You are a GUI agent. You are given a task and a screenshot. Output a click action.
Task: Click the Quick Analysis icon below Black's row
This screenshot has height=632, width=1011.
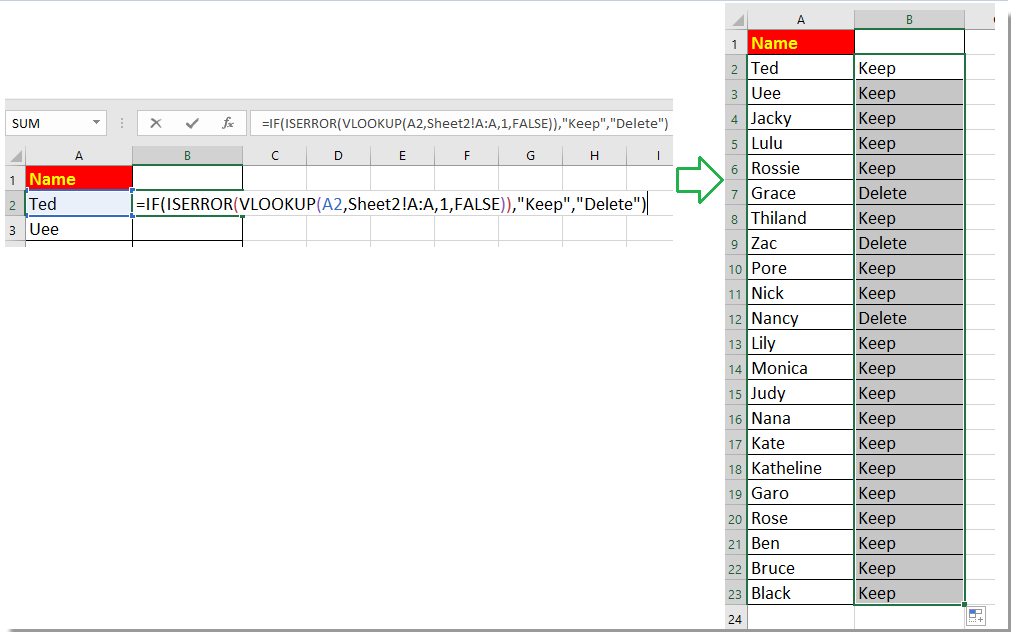pyautogui.click(x=976, y=615)
